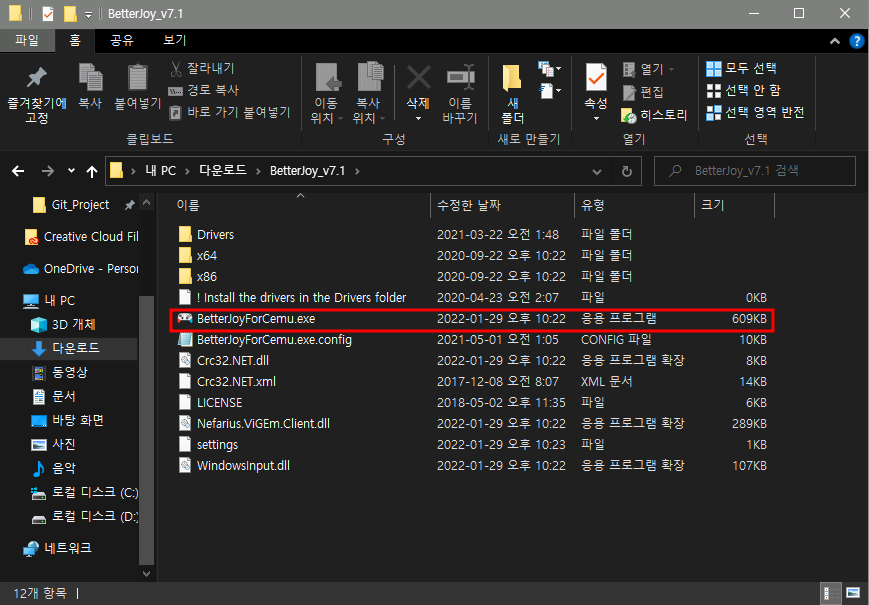Click the navigation pane scrollbar up arrow
869x605 pixels.
coord(146,203)
